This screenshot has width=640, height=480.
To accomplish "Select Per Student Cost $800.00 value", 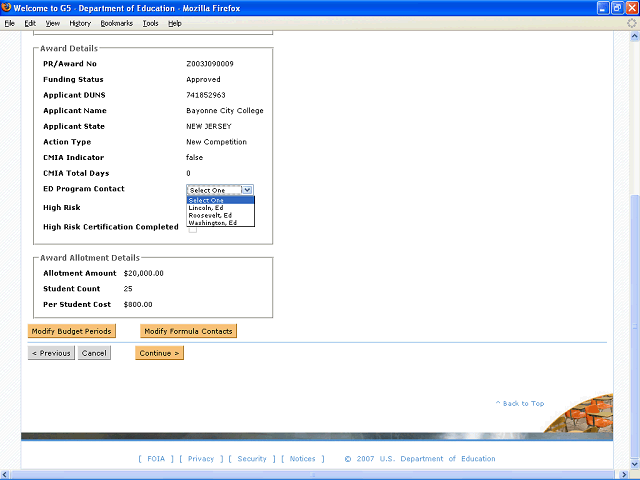I will [138, 304].
